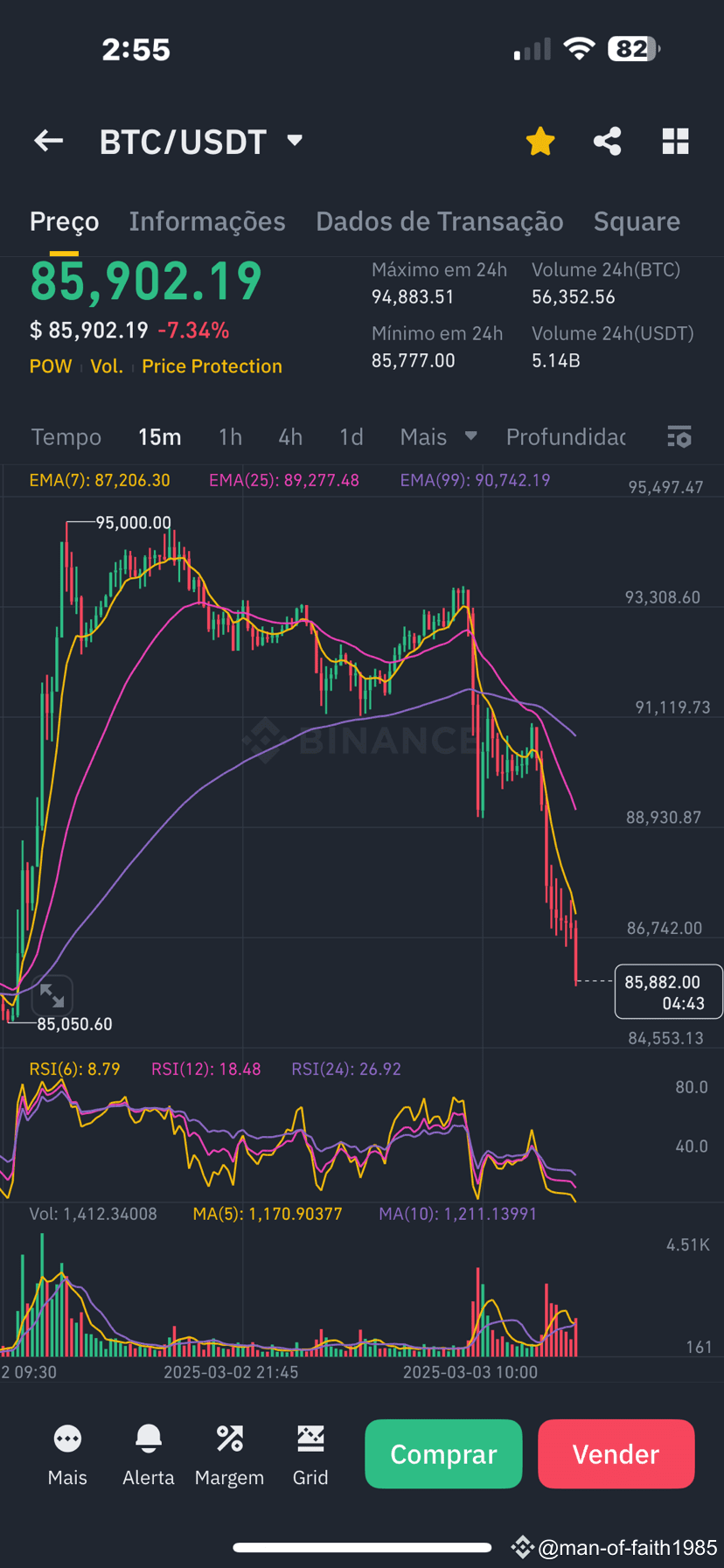Screen dimensions: 724x1568
Task: Tap the current price marker 85,882.00
Action: tap(669, 992)
